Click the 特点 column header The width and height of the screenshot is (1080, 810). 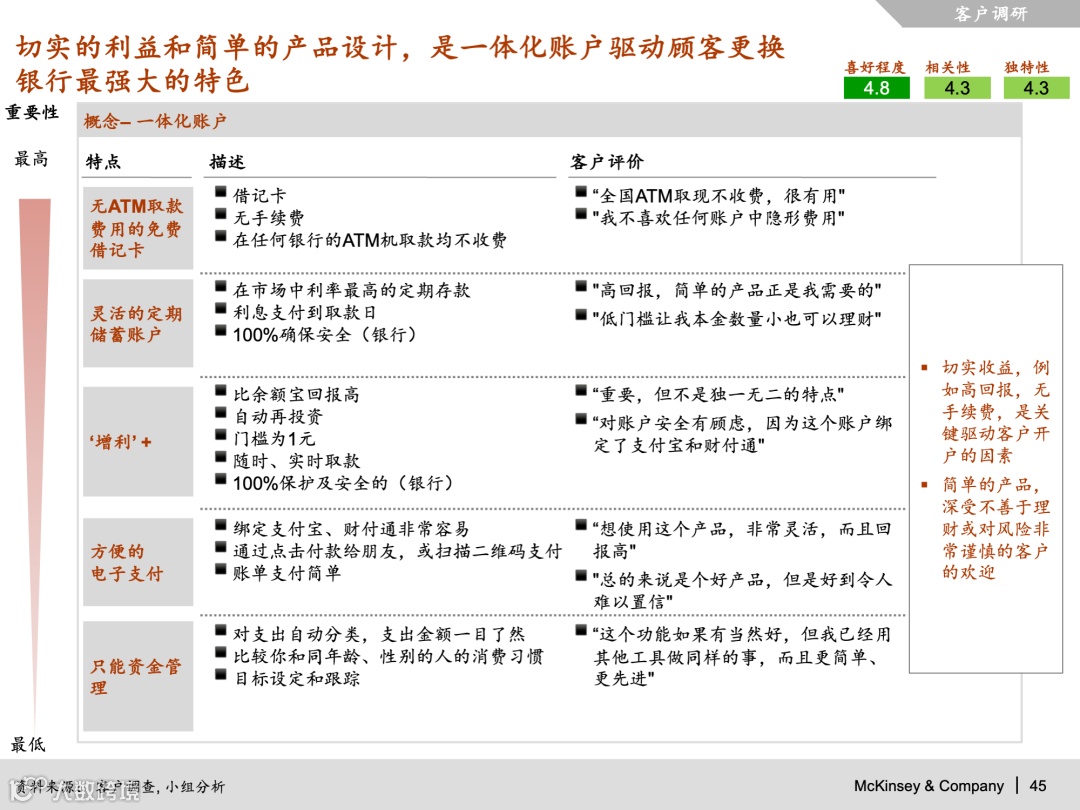(x=103, y=162)
